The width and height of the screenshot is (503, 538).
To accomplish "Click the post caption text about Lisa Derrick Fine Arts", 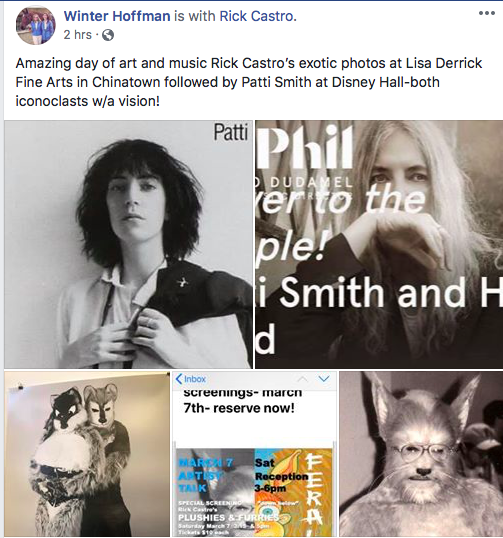I will point(249,82).
